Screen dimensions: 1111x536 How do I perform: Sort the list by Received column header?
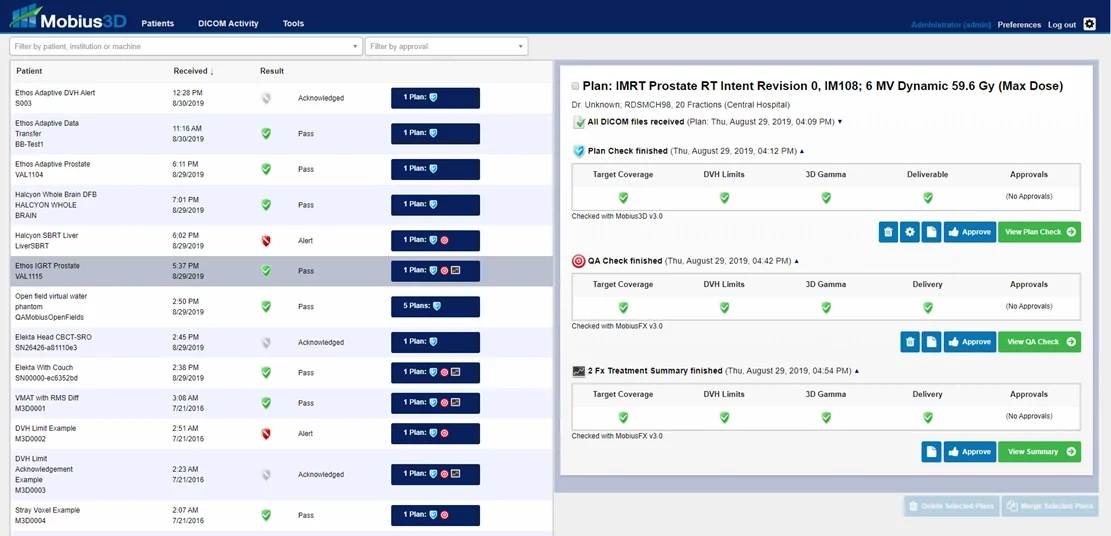pyautogui.click(x=193, y=71)
